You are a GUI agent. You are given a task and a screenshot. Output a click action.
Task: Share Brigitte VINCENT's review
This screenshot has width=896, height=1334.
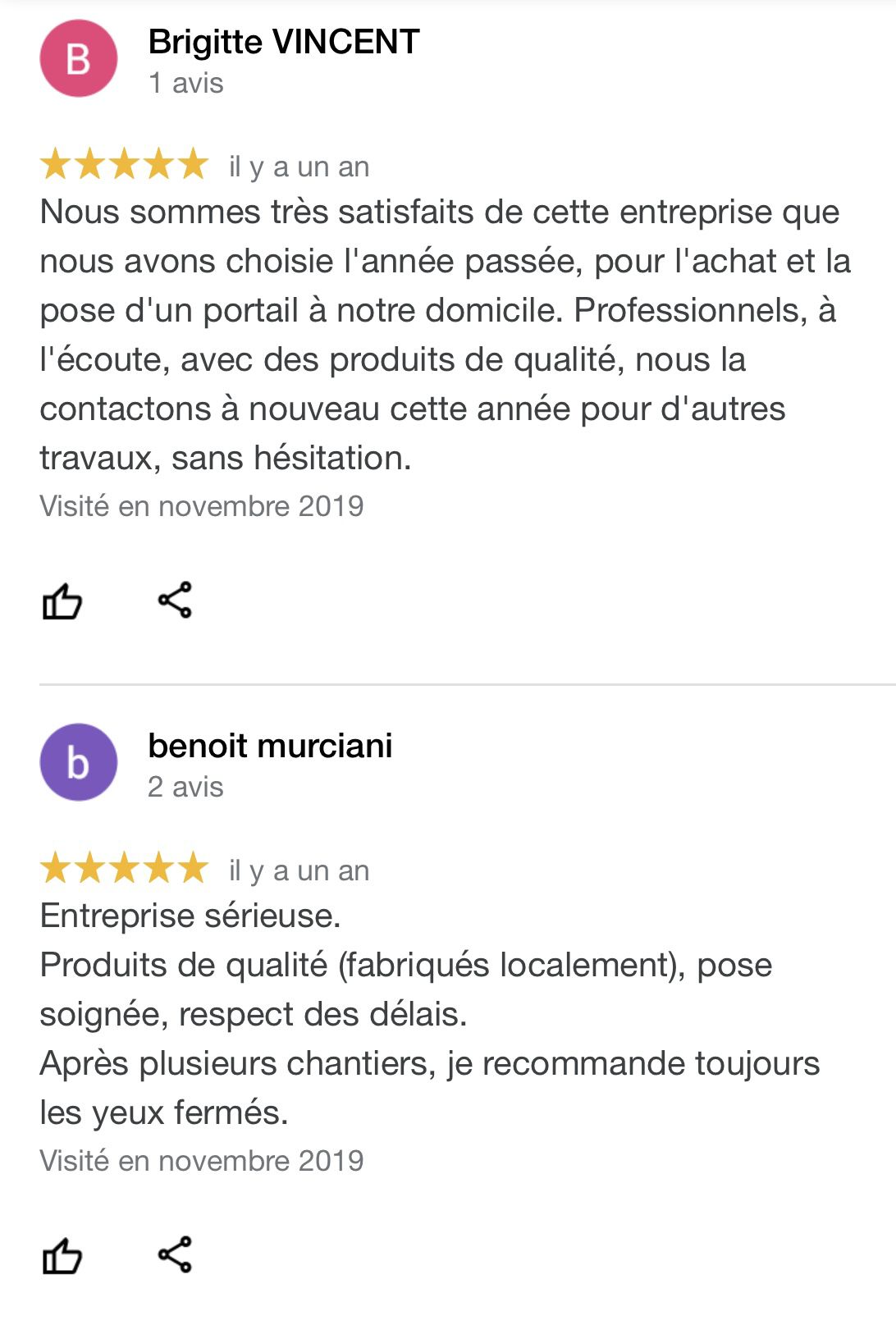coord(175,600)
